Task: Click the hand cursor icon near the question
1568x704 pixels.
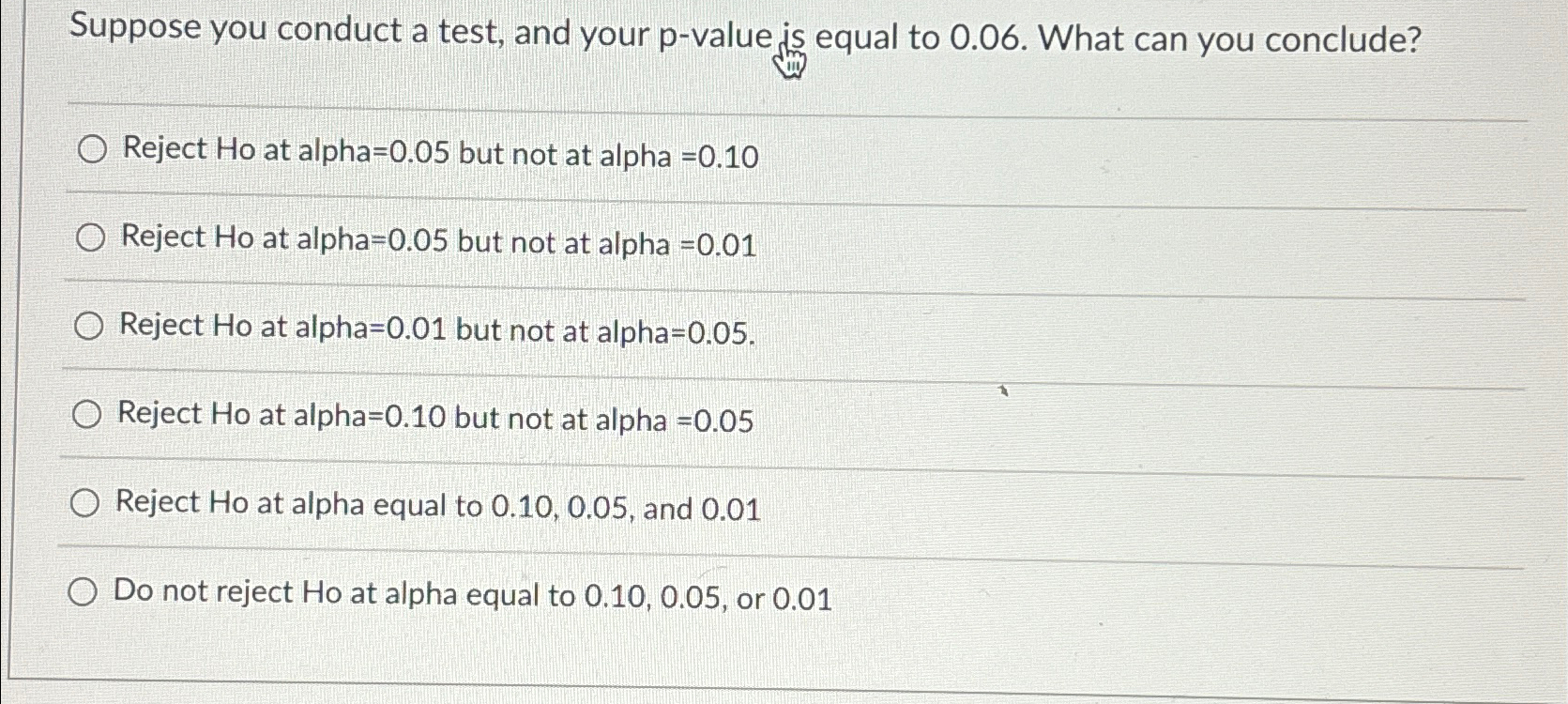Action: click(789, 56)
